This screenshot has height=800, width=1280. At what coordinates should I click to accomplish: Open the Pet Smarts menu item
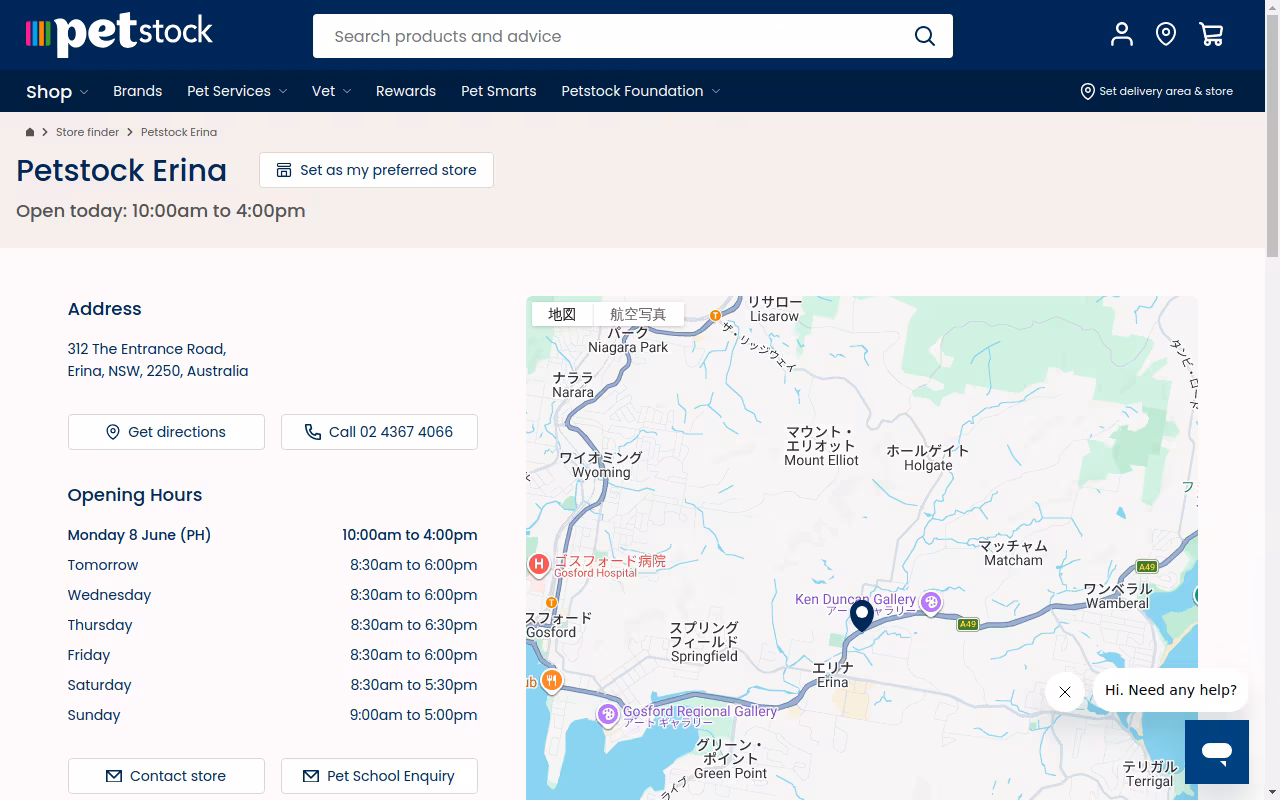click(x=499, y=91)
